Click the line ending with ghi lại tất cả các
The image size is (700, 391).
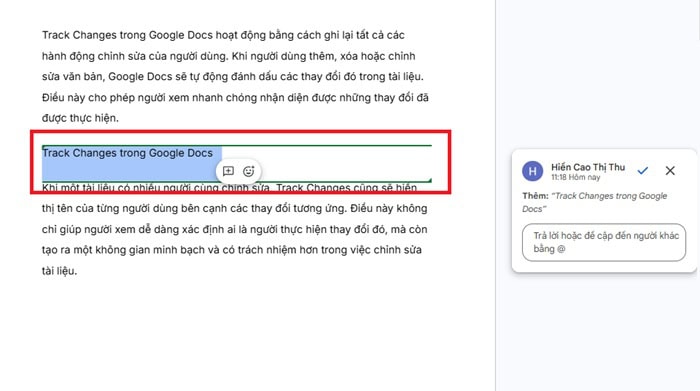(223, 35)
